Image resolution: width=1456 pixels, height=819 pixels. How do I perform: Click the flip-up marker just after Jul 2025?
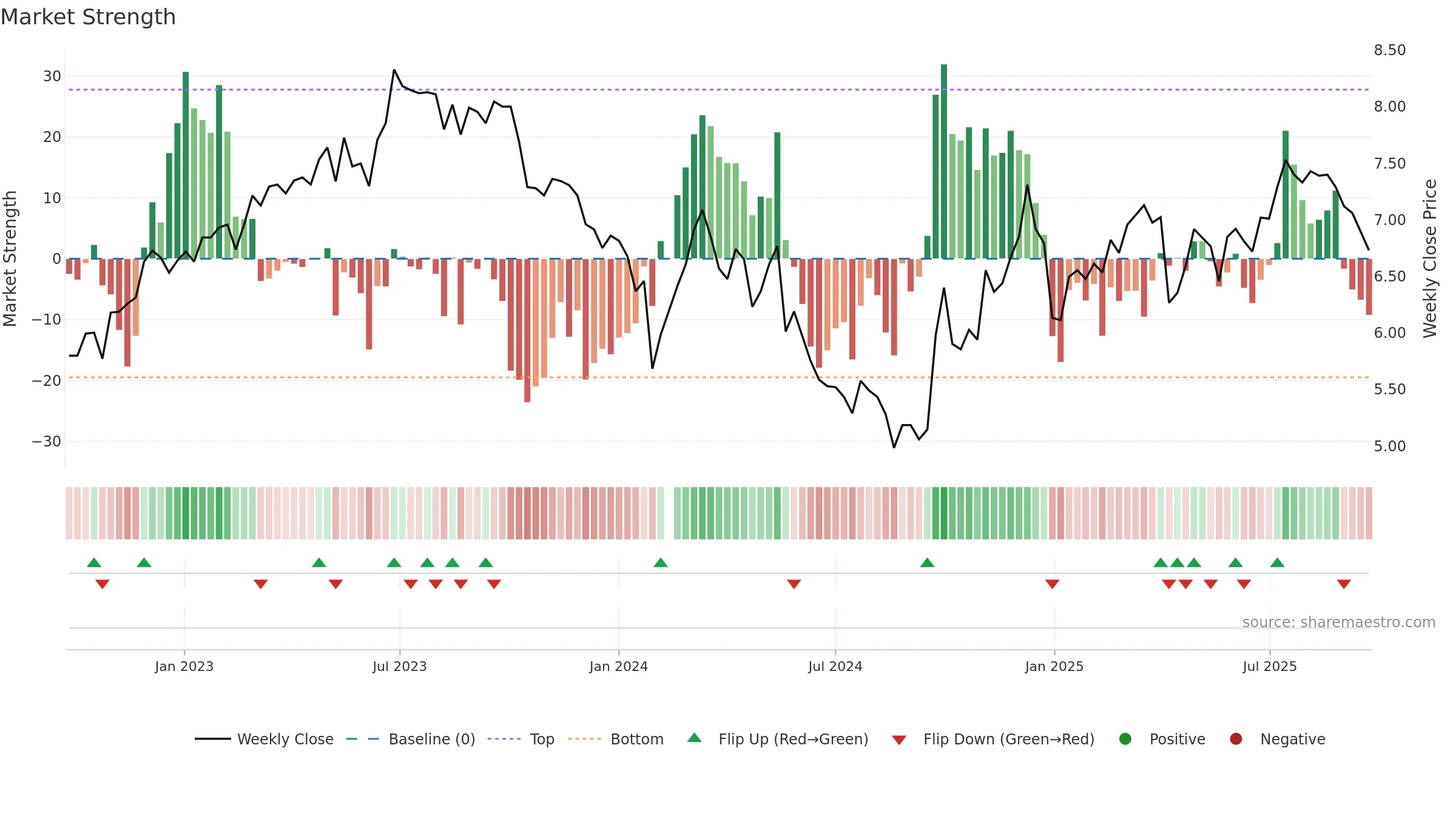(x=1277, y=562)
